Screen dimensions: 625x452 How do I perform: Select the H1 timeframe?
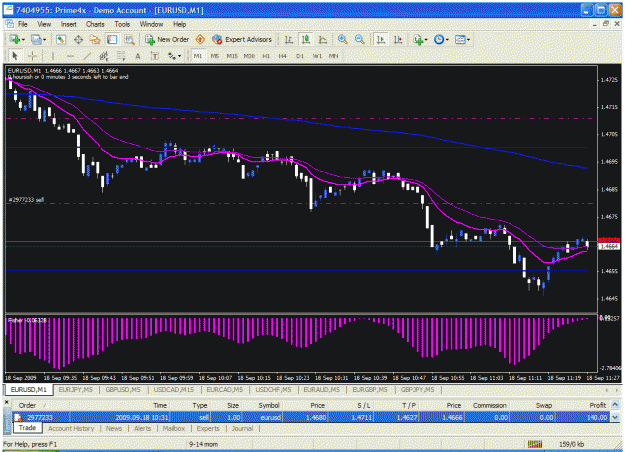pyautogui.click(x=266, y=56)
